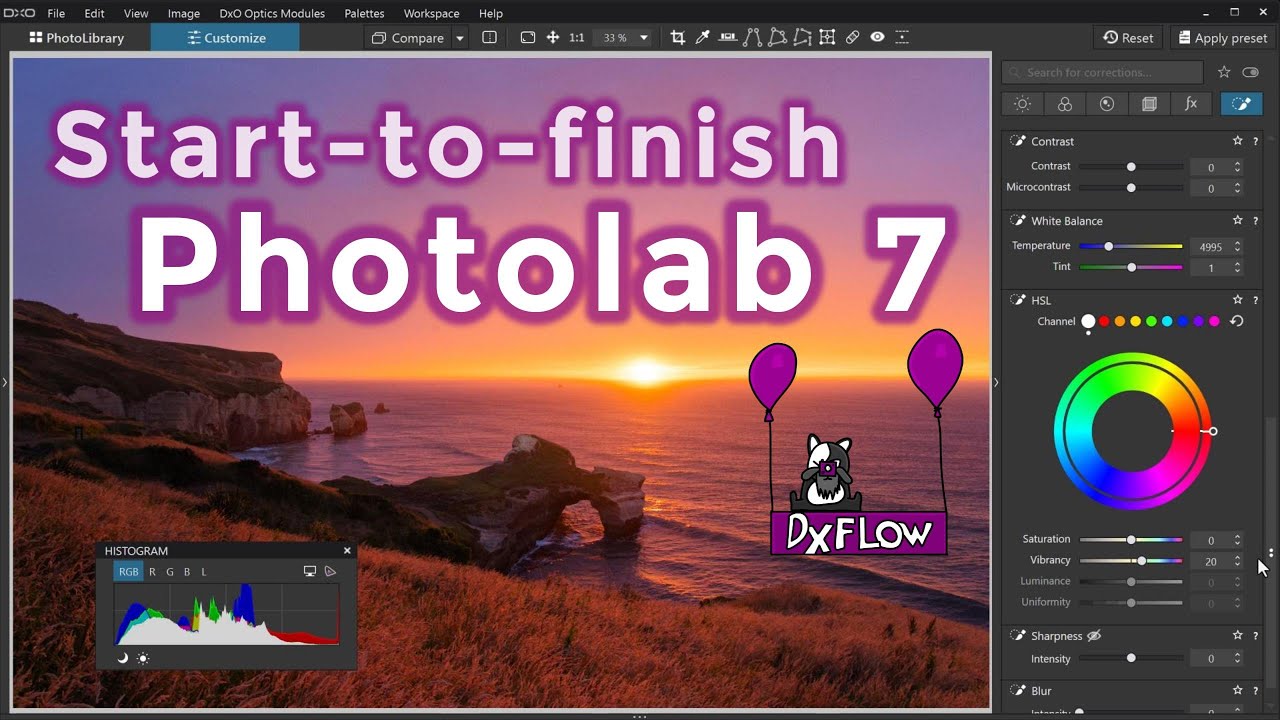Activate the Move/pan hand tool
This screenshot has height=720, width=1280.
(x=552, y=38)
